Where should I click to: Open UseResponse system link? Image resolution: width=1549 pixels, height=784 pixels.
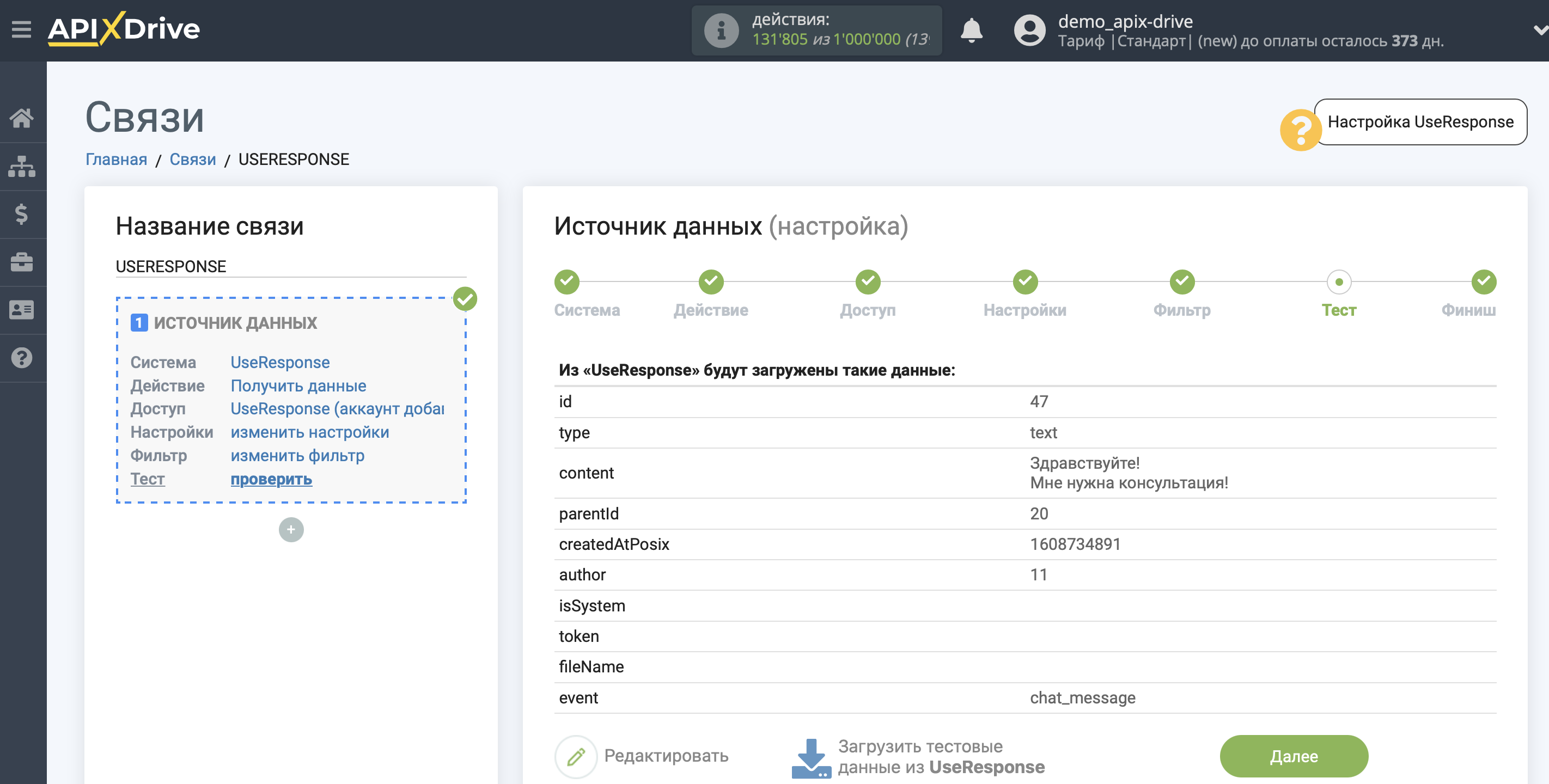(x=280, y=363)
